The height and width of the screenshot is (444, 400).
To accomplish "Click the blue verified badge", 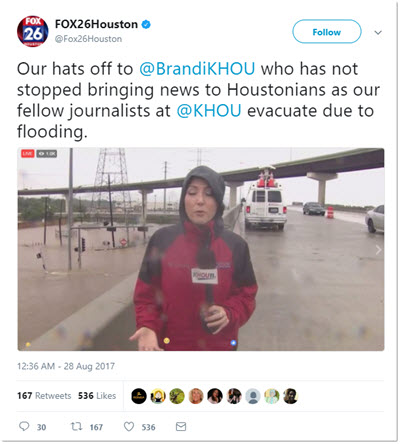I will 146,24.
